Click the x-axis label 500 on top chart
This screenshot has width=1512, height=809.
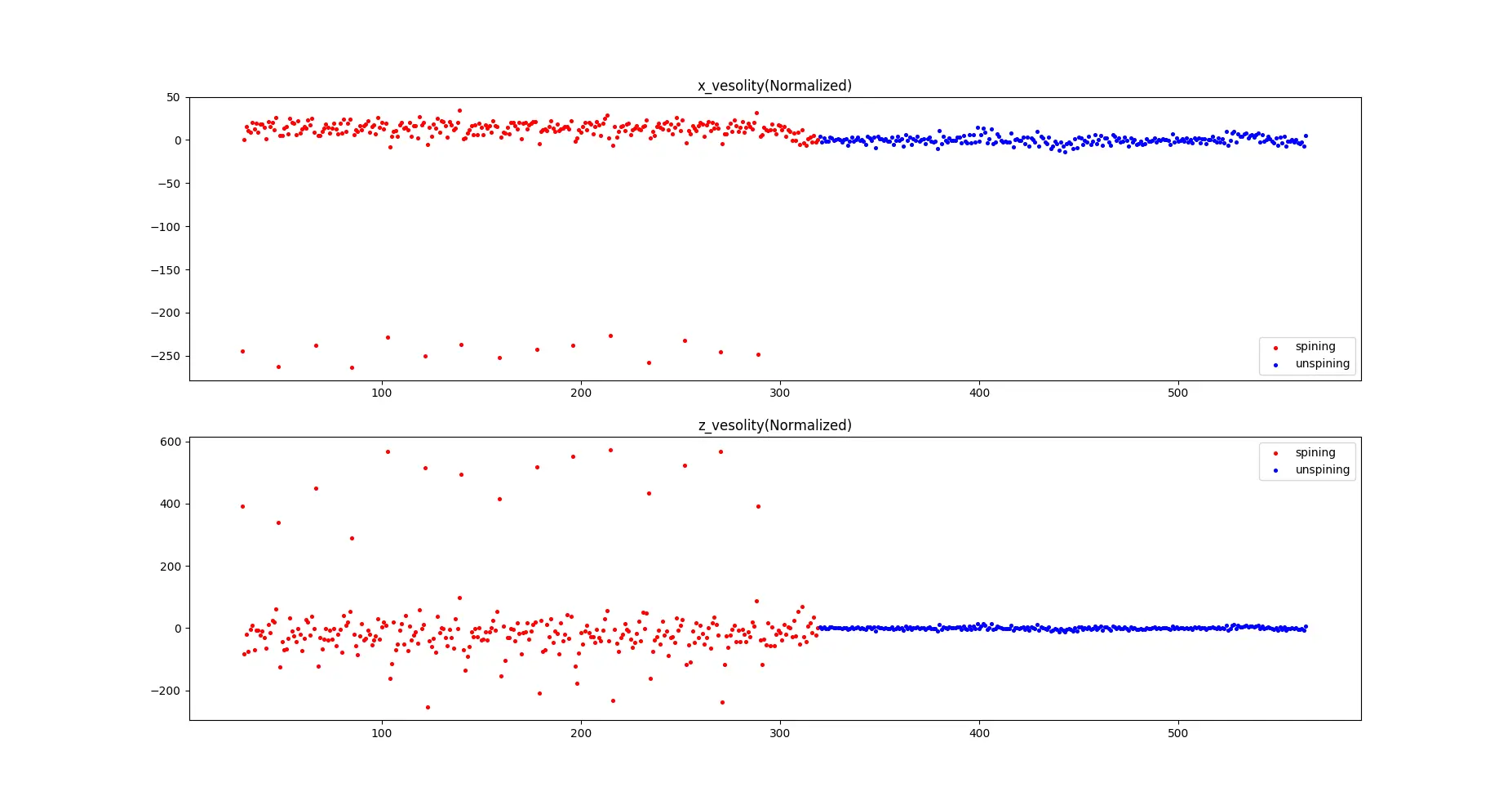(1178, 393)
